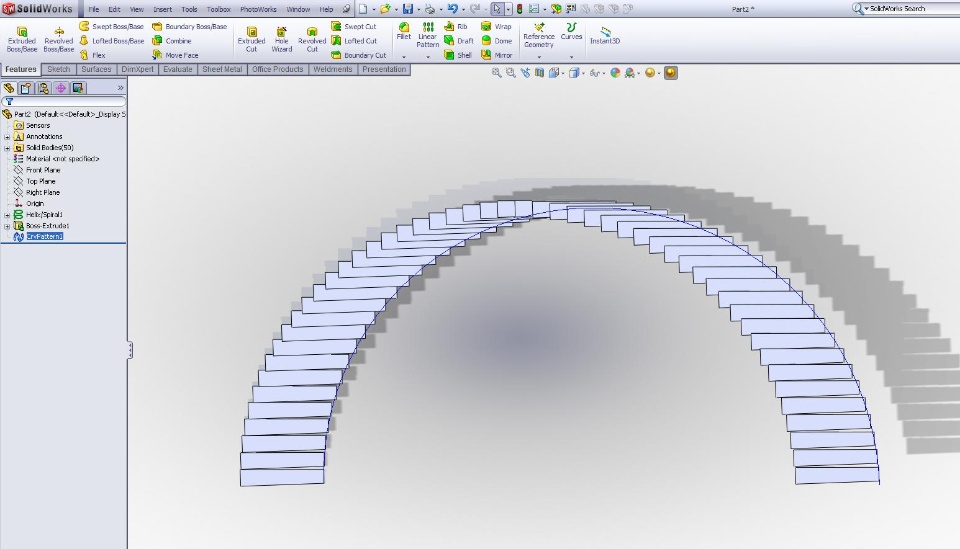
Task: Select the CrvPattern1 feature
Action: pos(45,237)
